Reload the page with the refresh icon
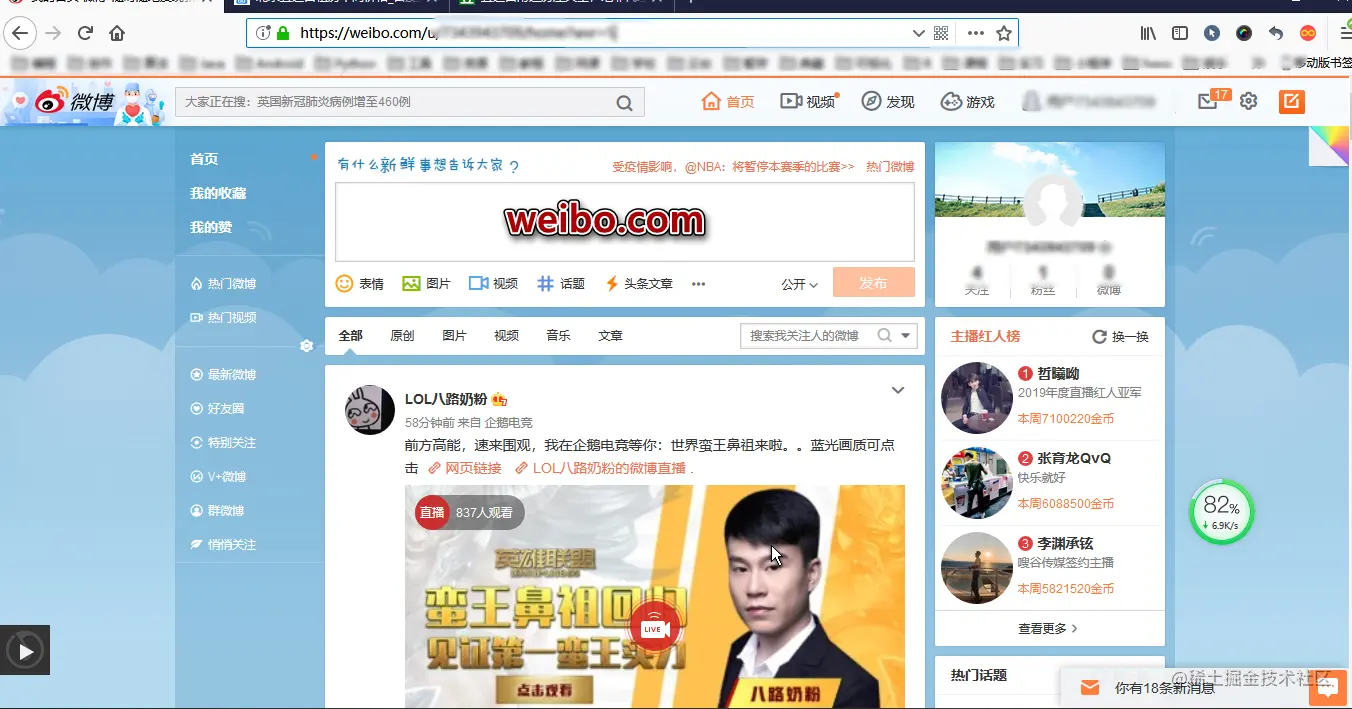The image size is (1352, 709). pos(86,33)
